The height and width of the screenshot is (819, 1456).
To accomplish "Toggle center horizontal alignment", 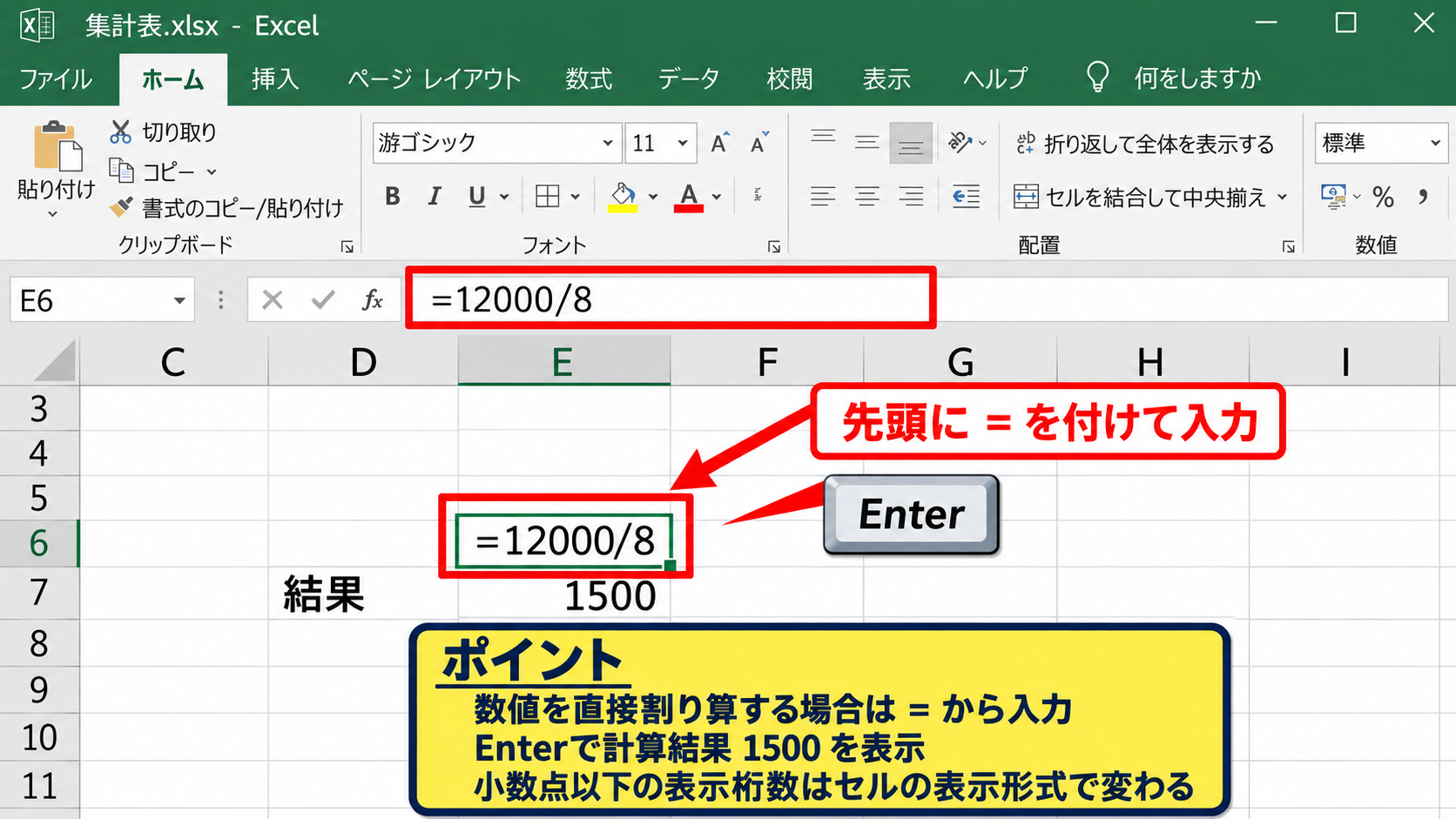I will pyautogui.click(x=867, y=197).
